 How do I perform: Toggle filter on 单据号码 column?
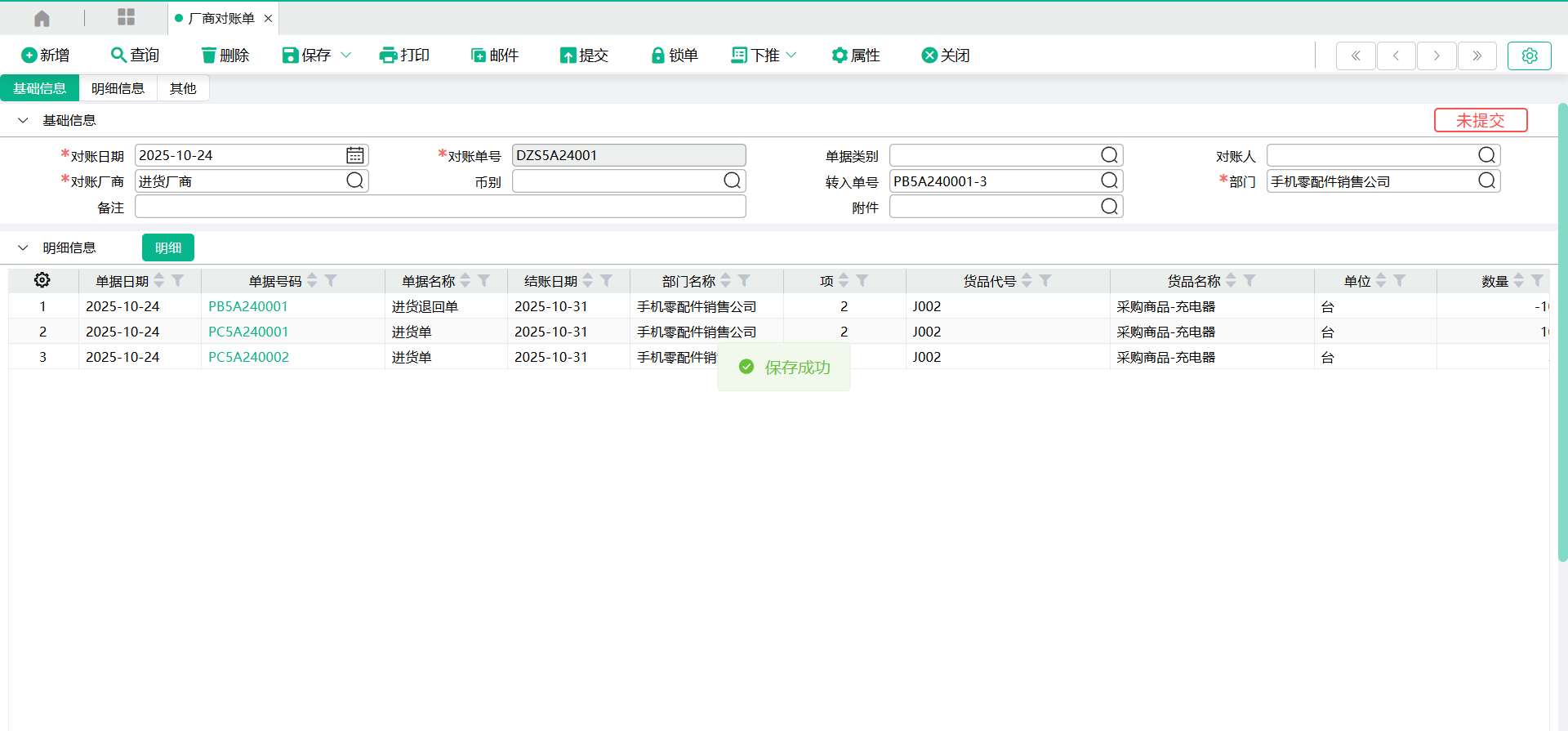[x=331, y=280]
